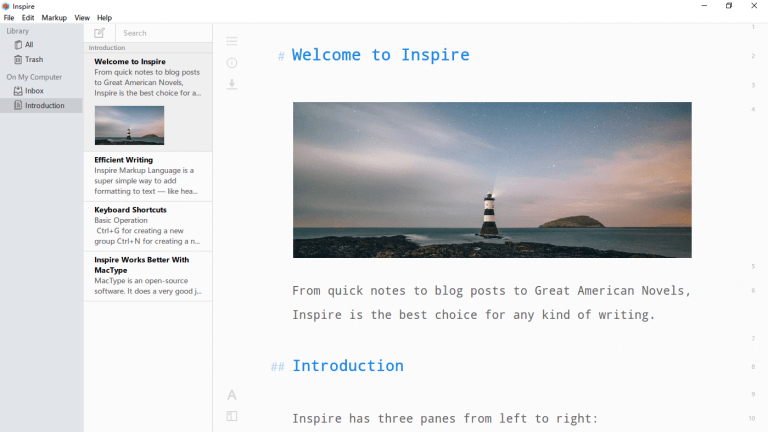Open the File menu
Image resolution: width=768 pixels, height=432 pixels.
[9, 18]
